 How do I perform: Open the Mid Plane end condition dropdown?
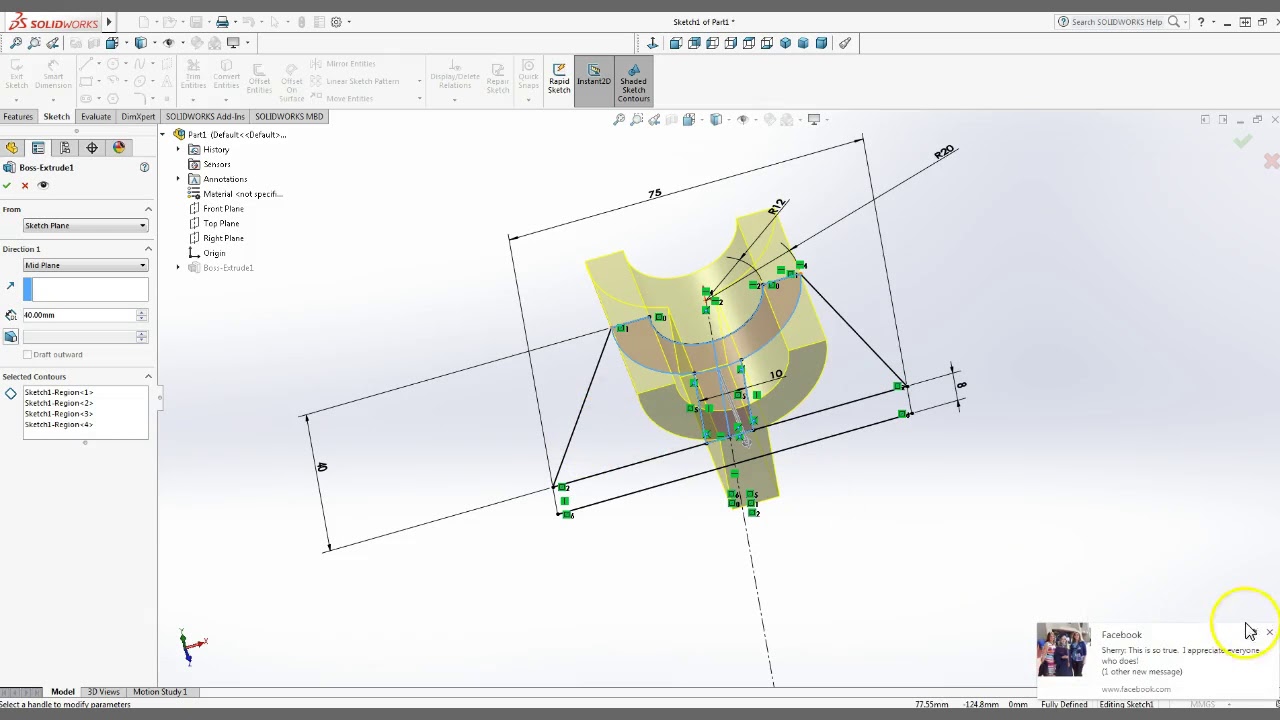coord(85,265)
